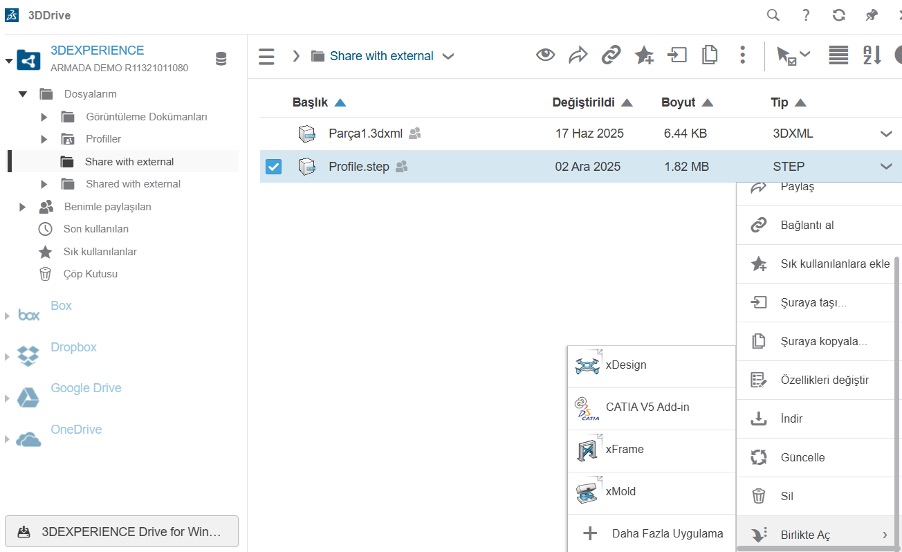Open the help question mark icon
Image resolution: width=902 pixels, height=552 pixels.
806,15
